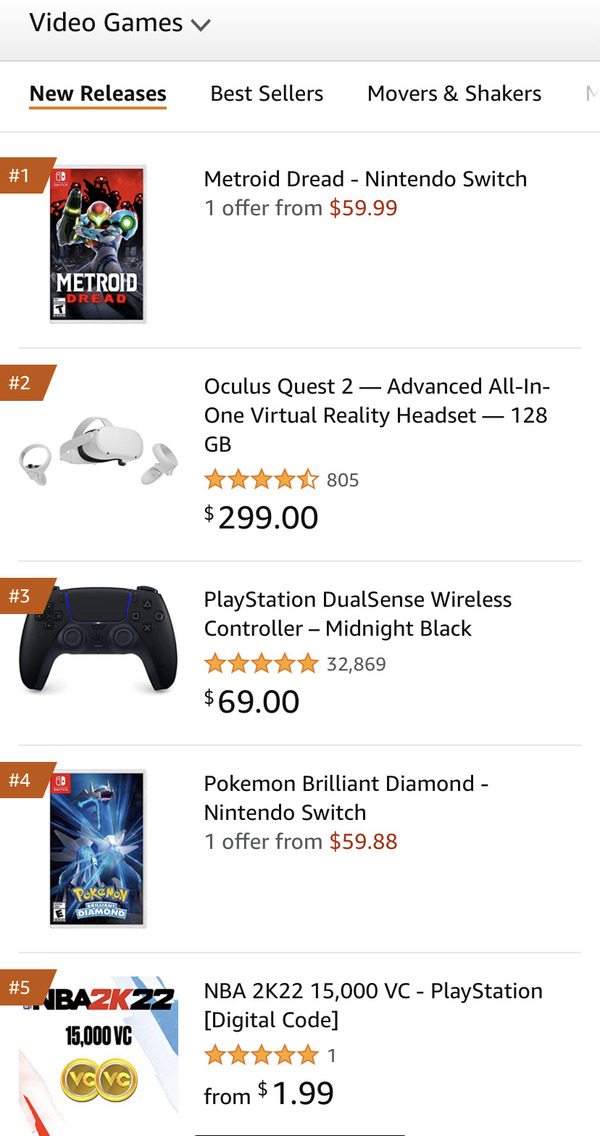Open the Metroid Dread - Nintendo Switch title

point(365,180)
